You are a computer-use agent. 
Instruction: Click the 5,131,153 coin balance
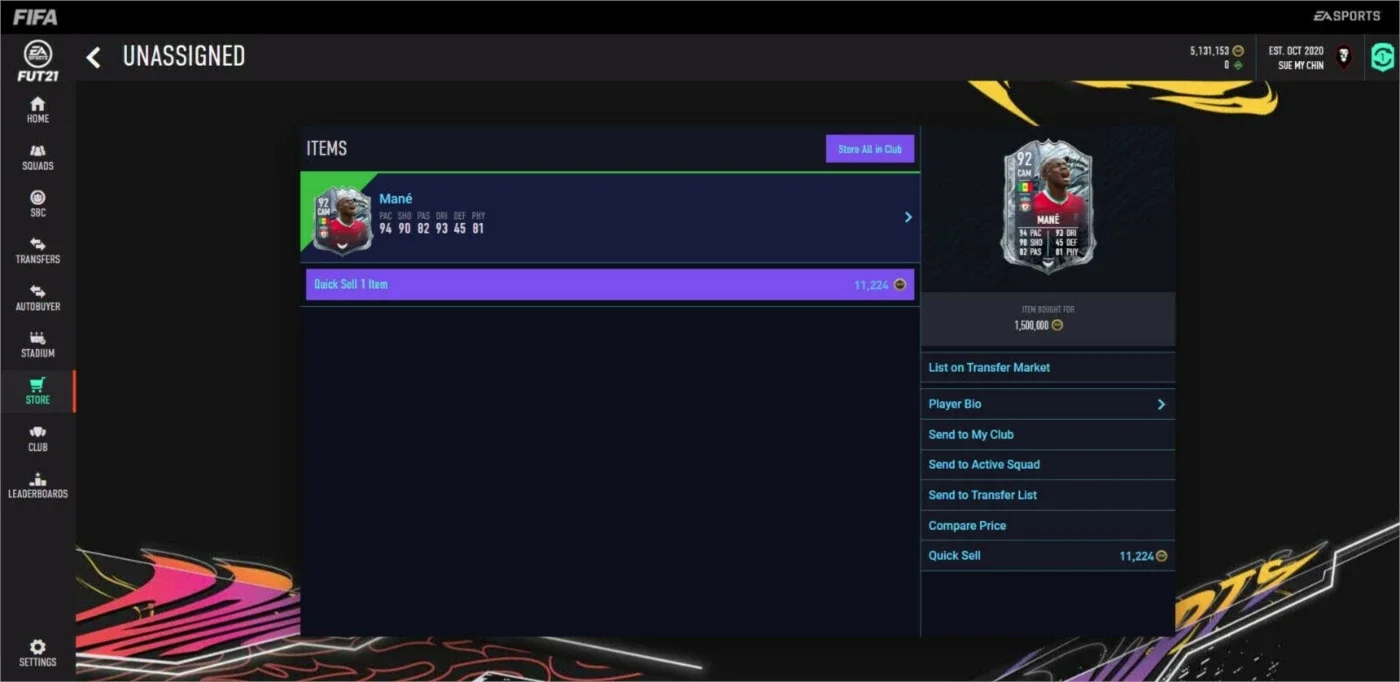coord(1209,51)
